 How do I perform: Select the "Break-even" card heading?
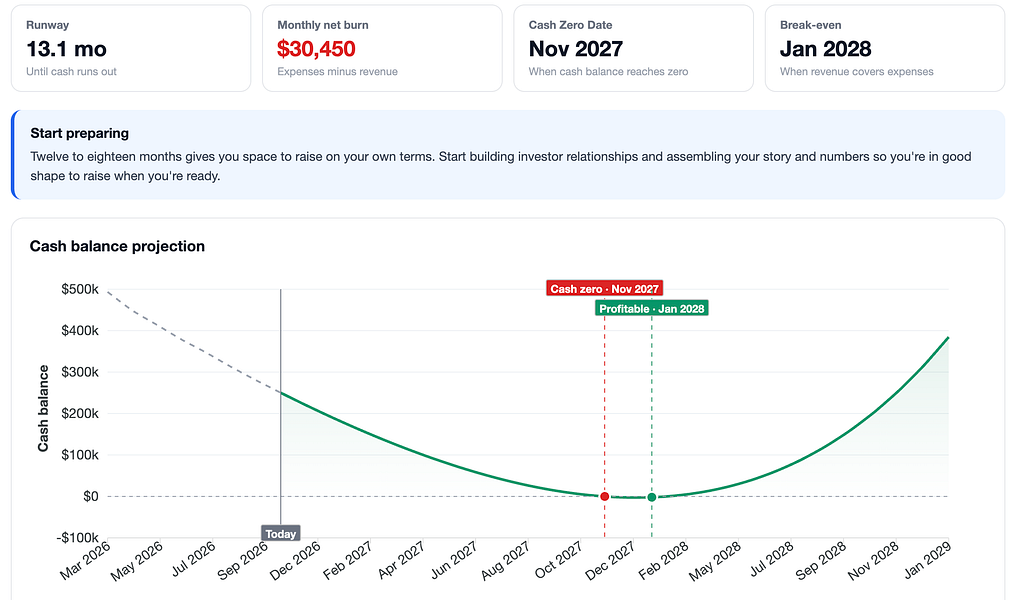click(x=811, y=25)
